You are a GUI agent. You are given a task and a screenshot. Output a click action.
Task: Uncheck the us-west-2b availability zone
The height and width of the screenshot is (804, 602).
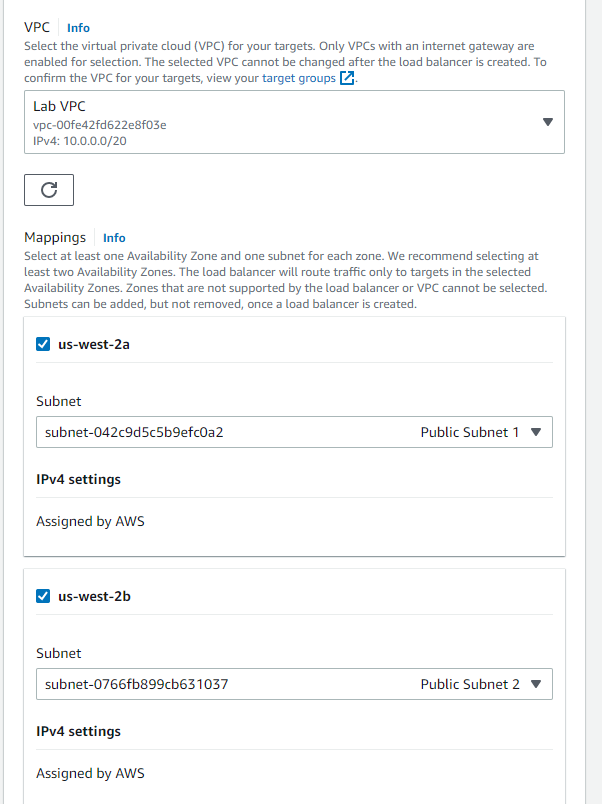pos(43,596)
